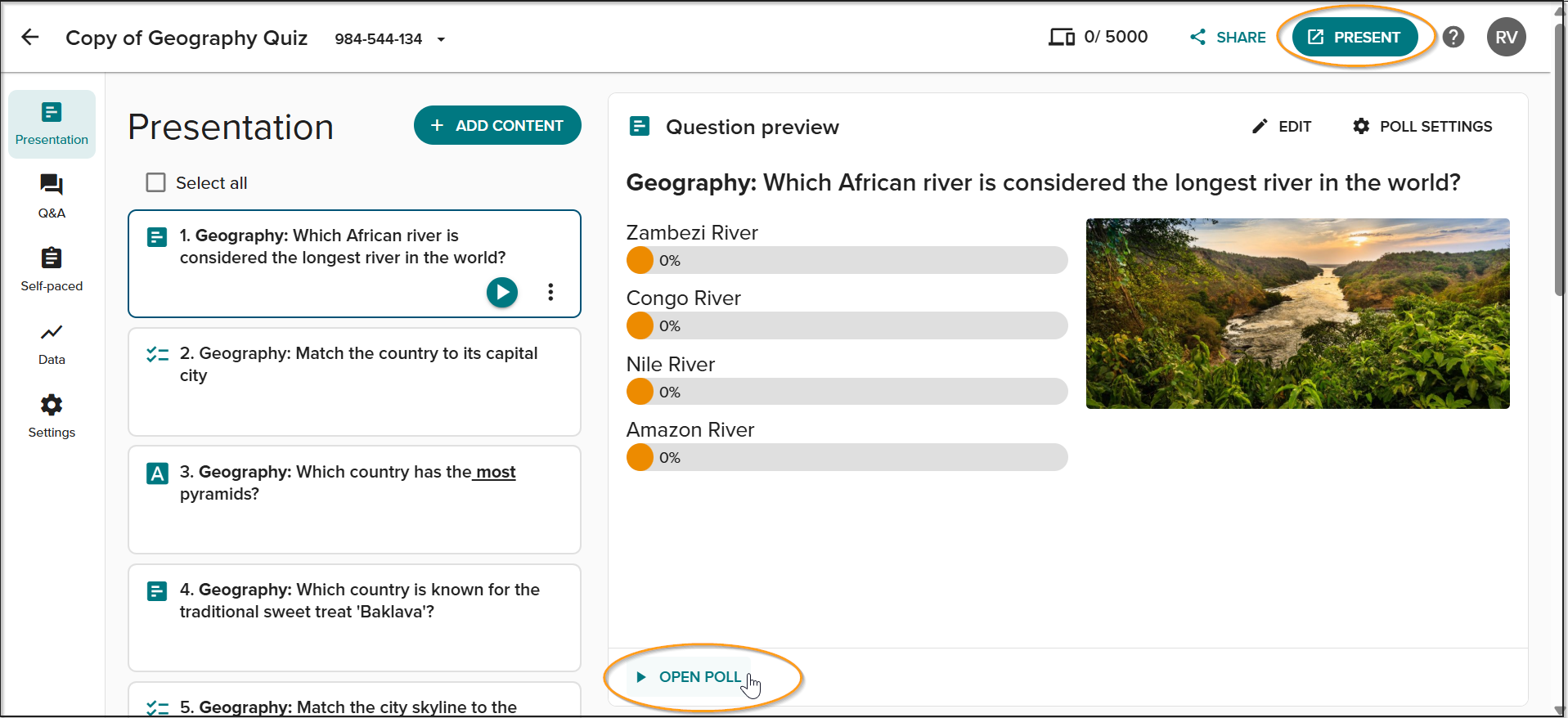Open the Q&A sidebar tab
1568x718 pixels.
point(52,197)
